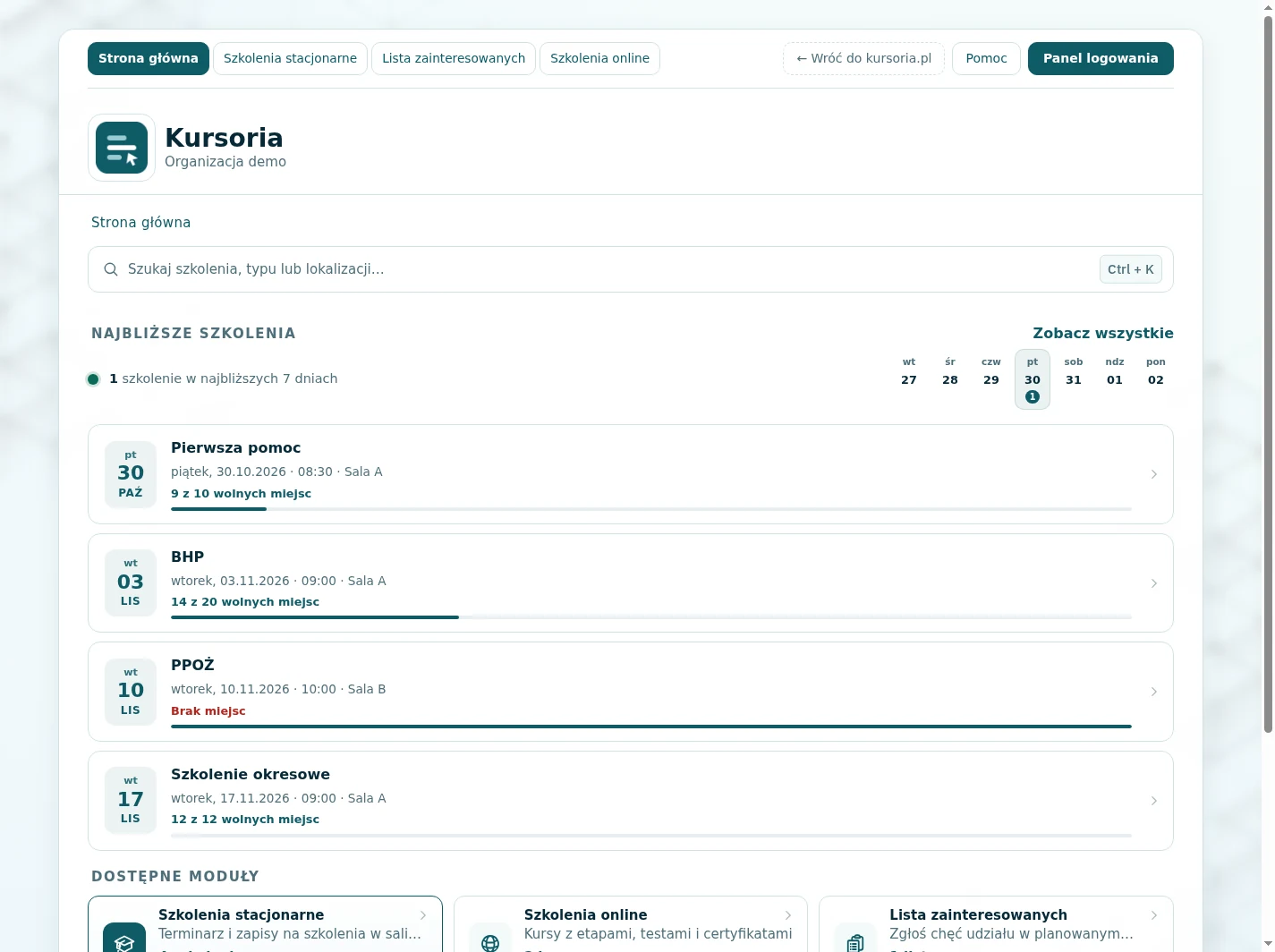The image size is (1275, 952).
Task: Click the green status dot beside training count
Action: coord(93,379)
